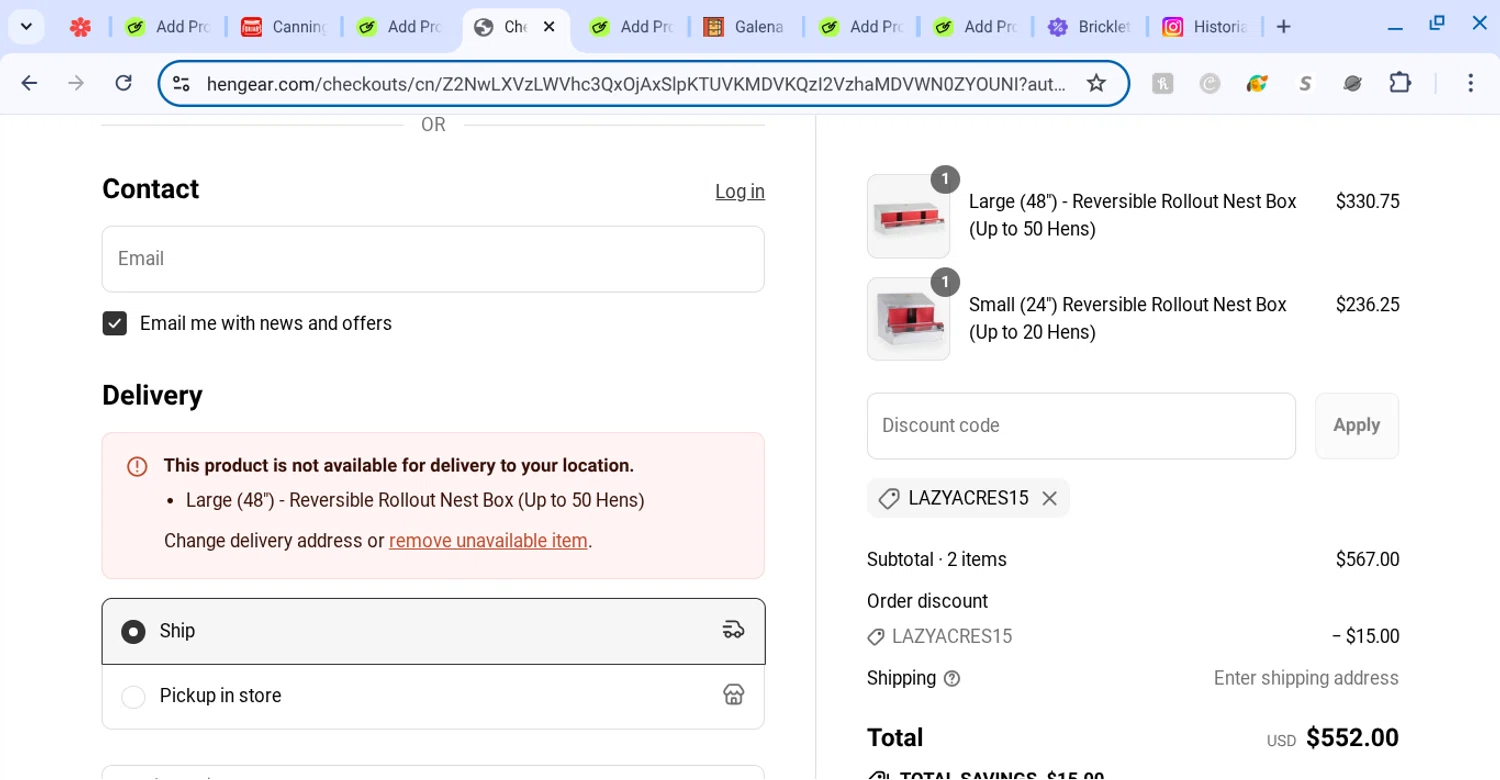
Task: Click the remove unavailable item link
Action: coord(488,541)
